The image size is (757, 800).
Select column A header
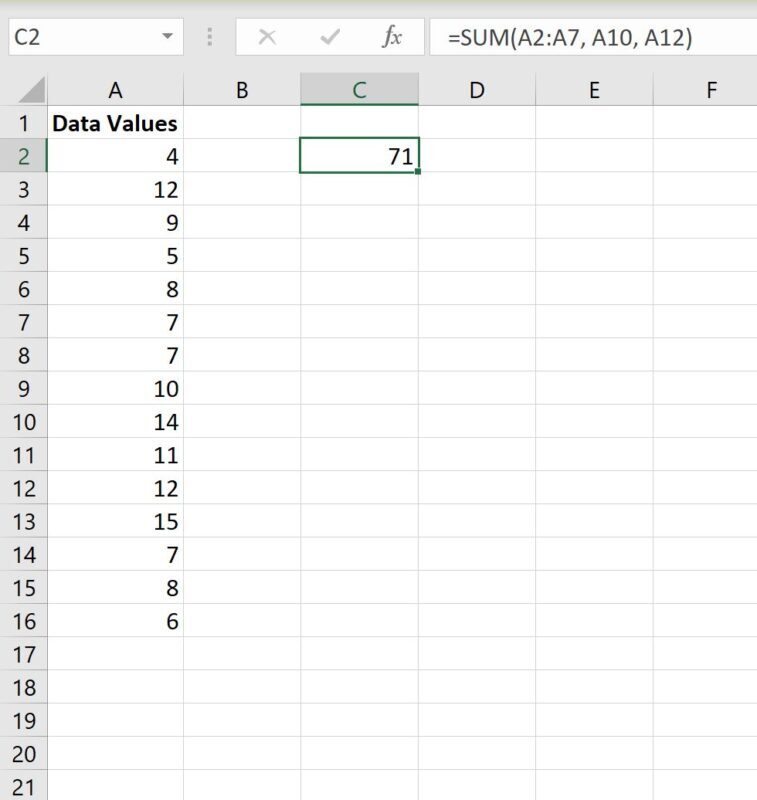tap(115, 90)
